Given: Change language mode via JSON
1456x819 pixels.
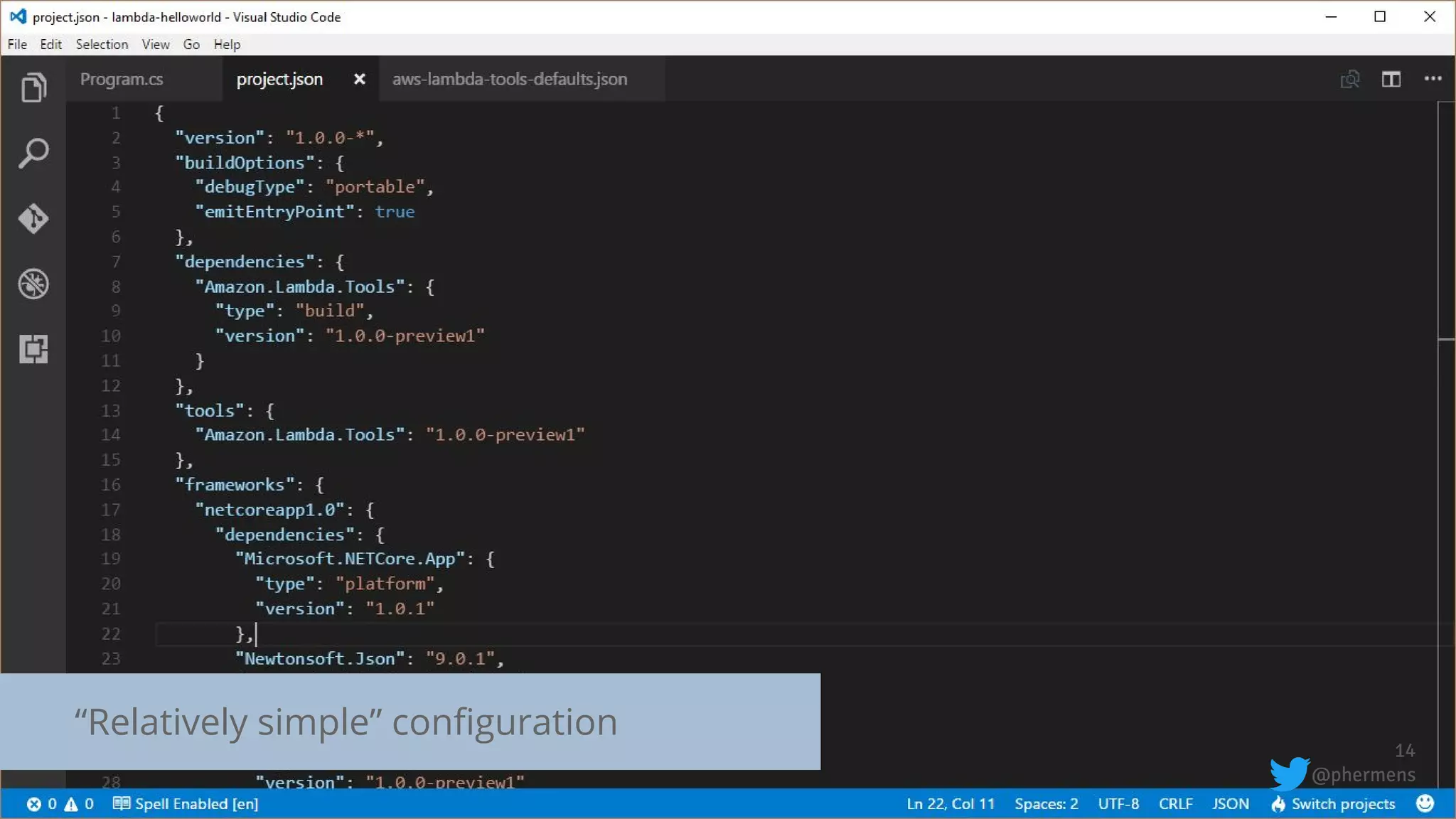Looking at the screenshot, I should 1230,804.
